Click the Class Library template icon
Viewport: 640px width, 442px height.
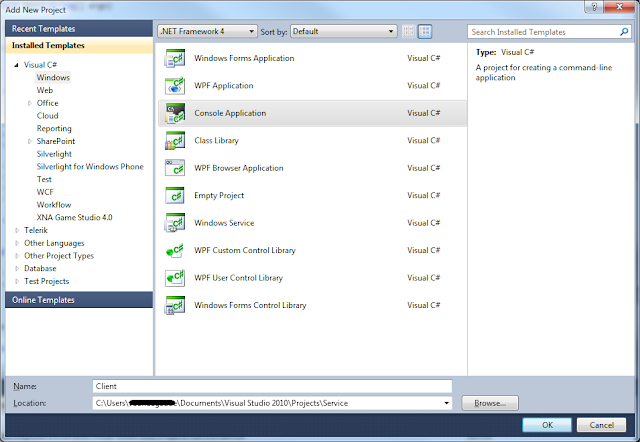175,140
